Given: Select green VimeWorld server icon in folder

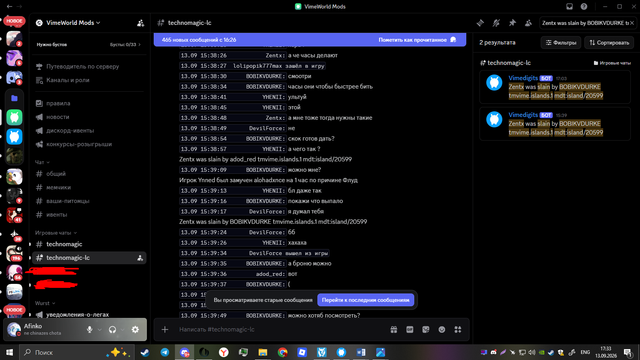Looking at the screenshot, I should coord(14,117).
